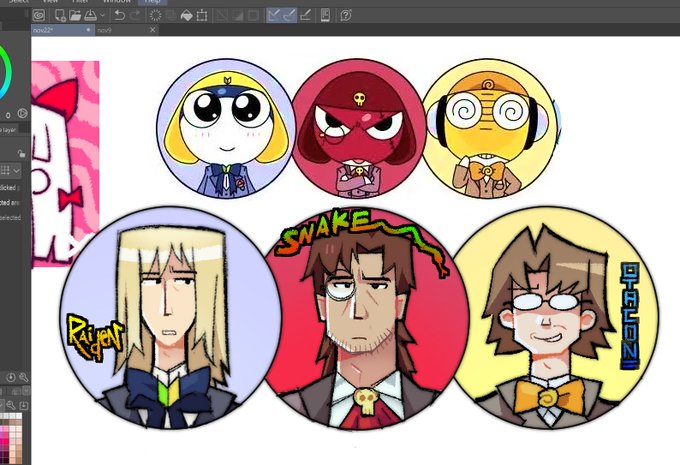Click the red Giroro frog badge

pos(358,129)
